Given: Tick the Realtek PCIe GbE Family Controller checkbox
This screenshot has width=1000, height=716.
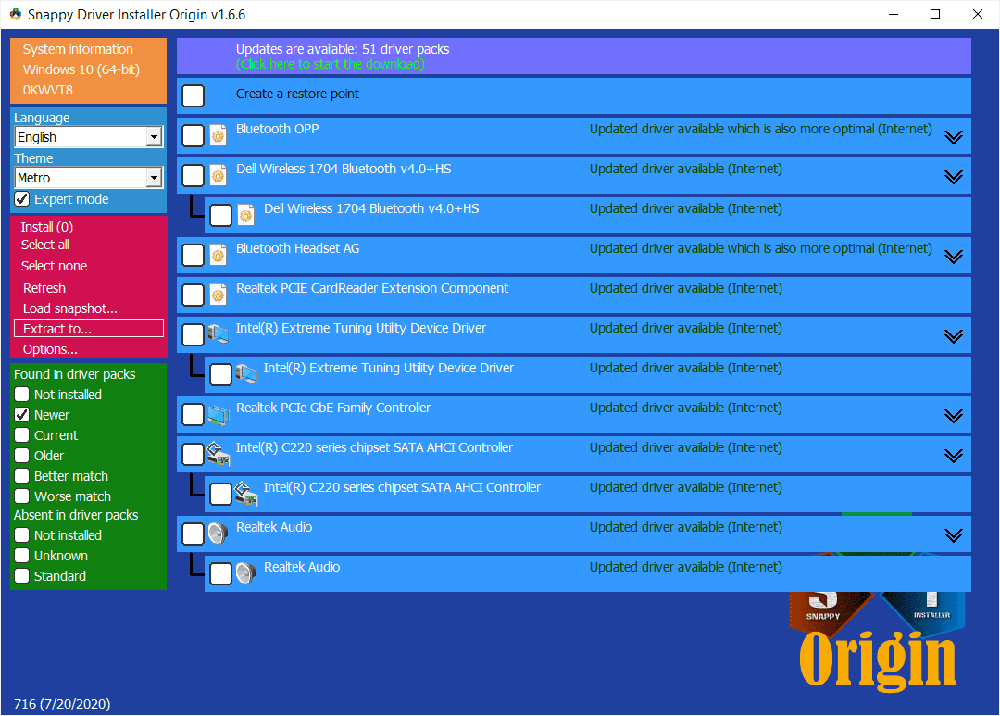Looking at the screenshot, I should pyautogui.click(x=193, y=414).
